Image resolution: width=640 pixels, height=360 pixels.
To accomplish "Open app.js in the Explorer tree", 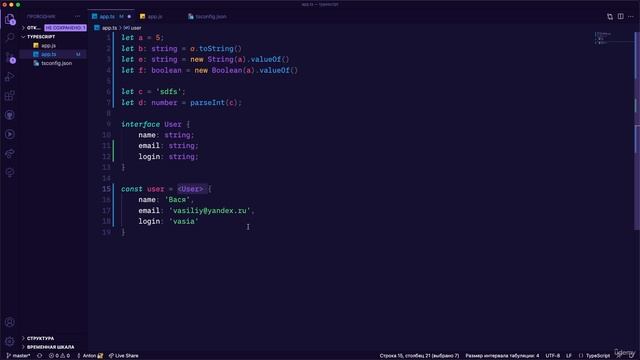I will point(49,45).
